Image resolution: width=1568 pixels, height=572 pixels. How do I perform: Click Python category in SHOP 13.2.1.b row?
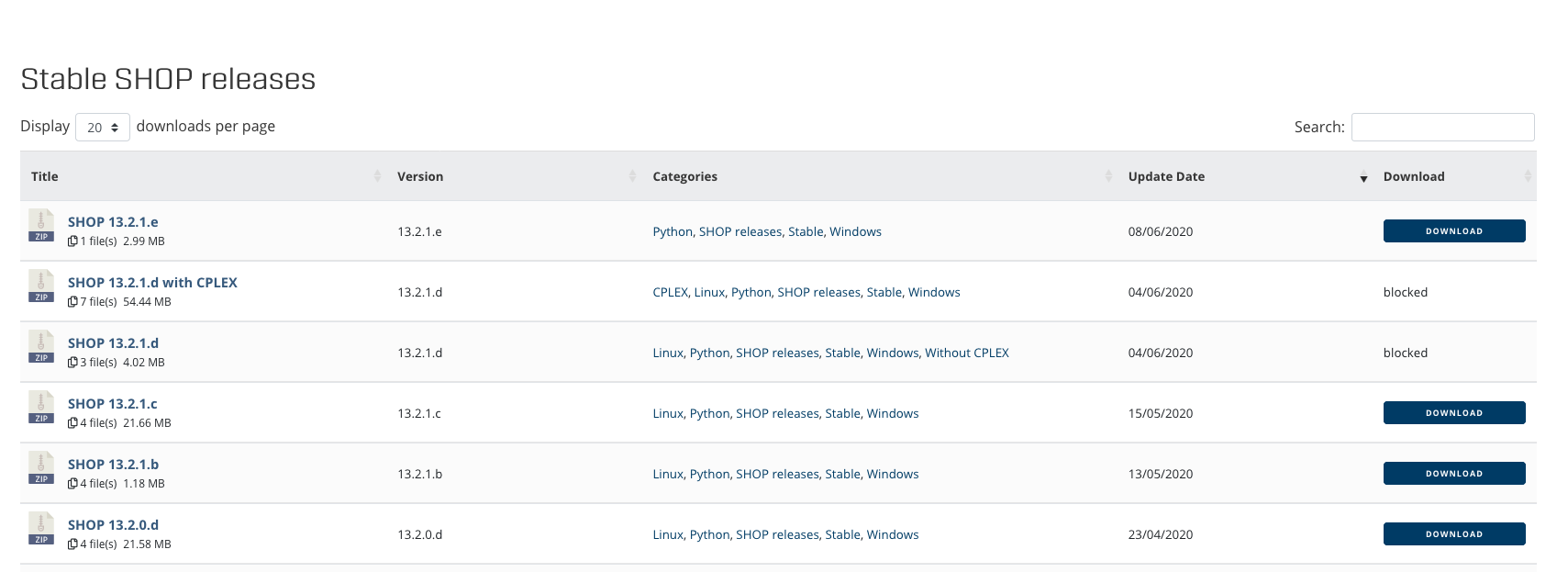(x=710, y=475)
